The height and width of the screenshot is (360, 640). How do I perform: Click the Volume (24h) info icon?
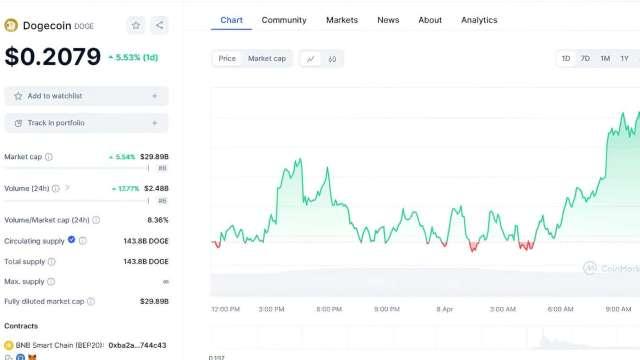coord(56,188)
